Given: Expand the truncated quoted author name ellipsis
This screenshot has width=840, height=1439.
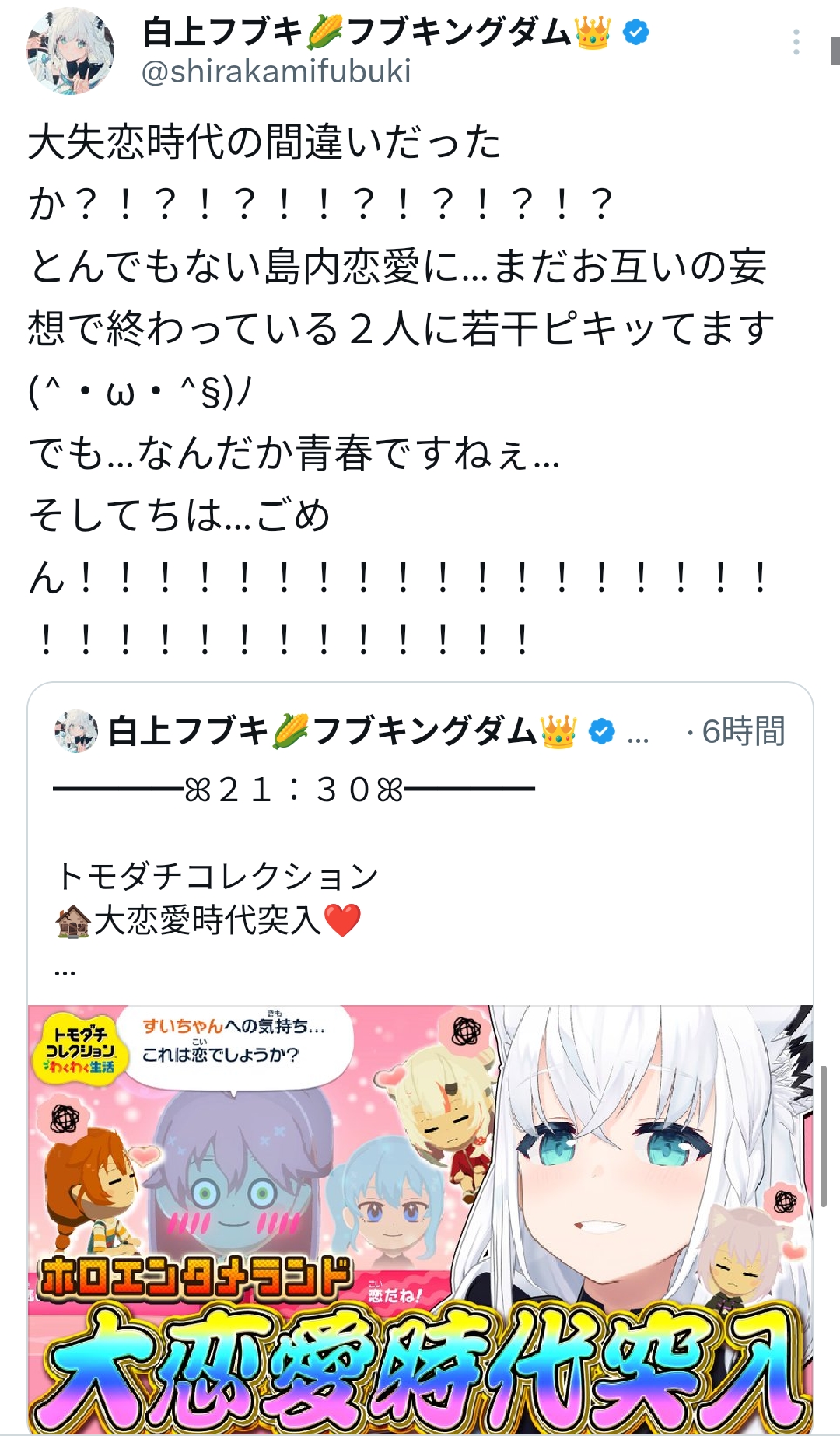Looking at the screenshot, I should (x=638, y=736).
